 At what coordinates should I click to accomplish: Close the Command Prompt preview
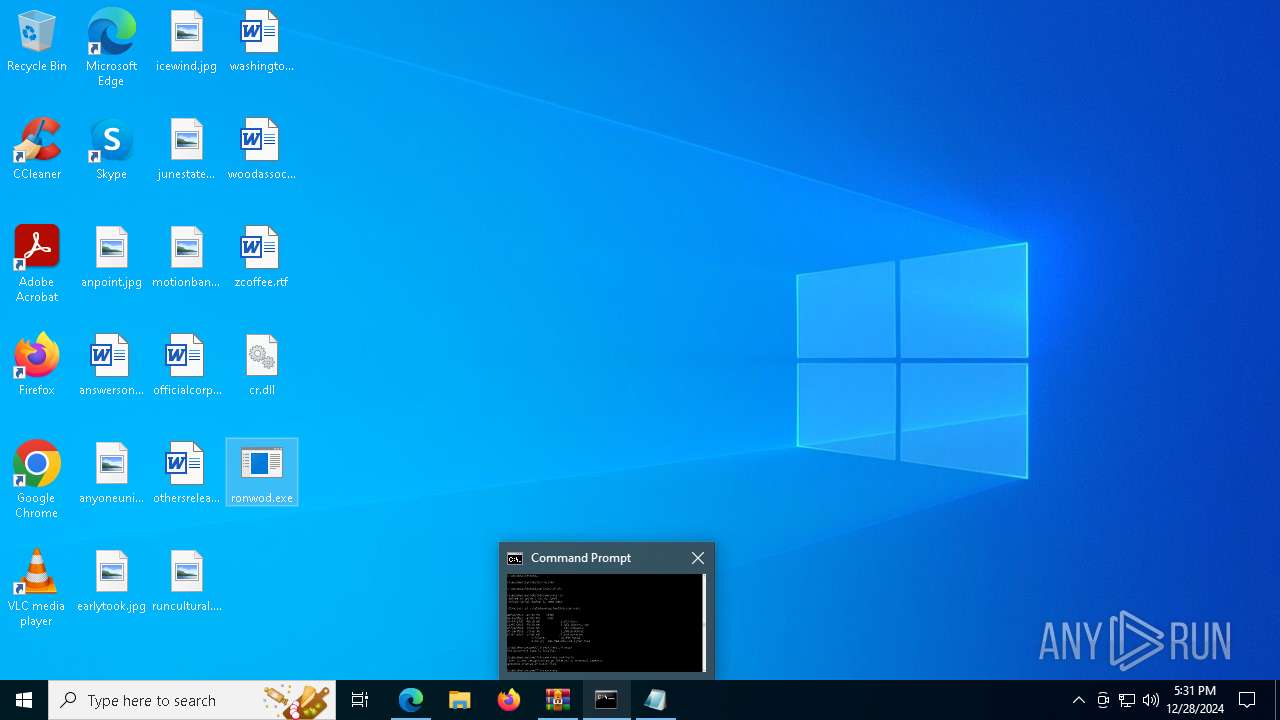click(x=698, y=558)
